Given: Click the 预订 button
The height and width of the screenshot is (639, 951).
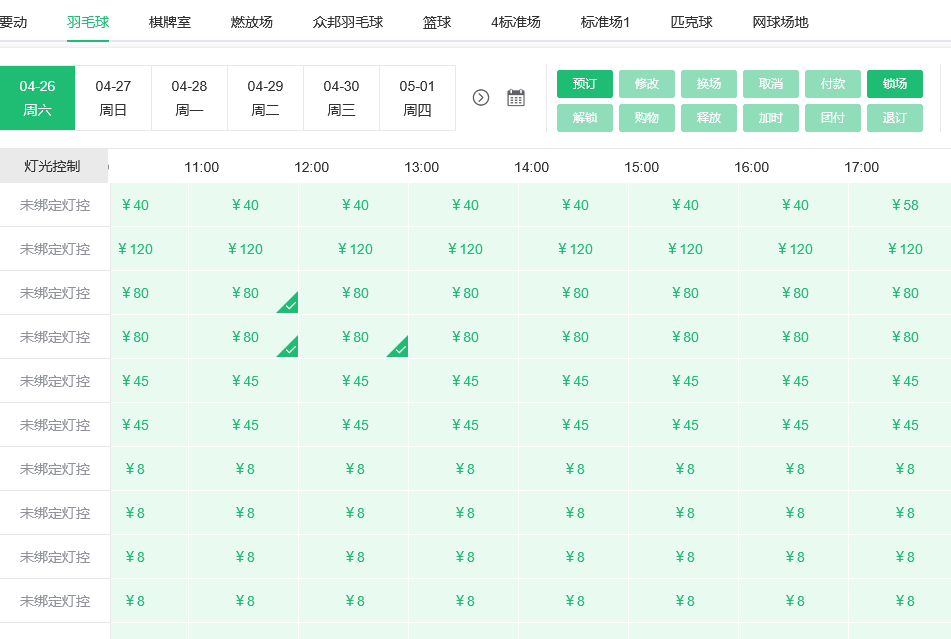Looking at the screenshot, I should (585, 84).
